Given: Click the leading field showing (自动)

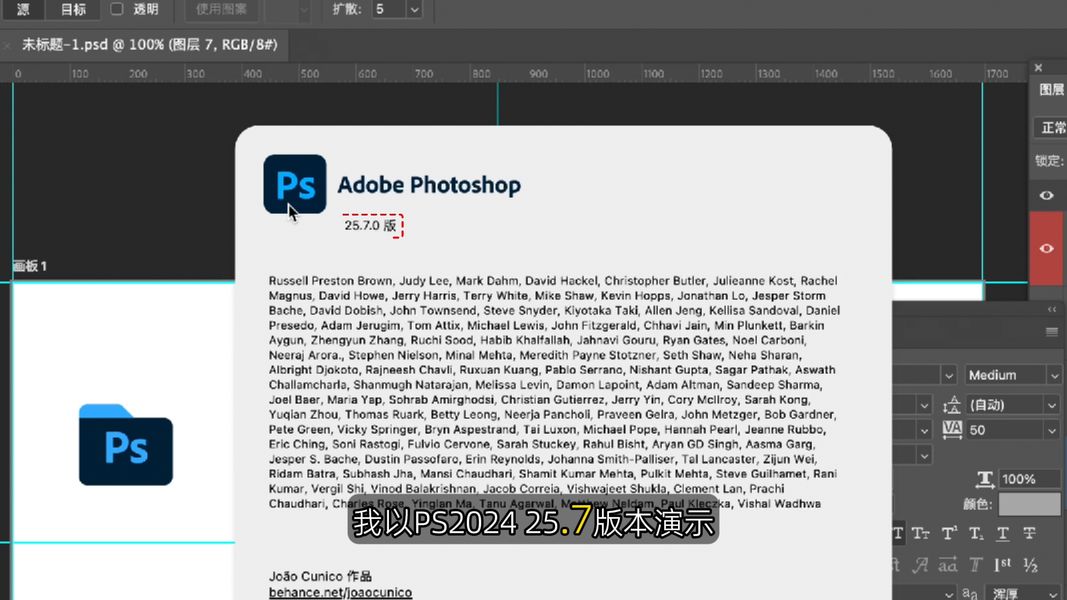Looking at the screenshot, I should click(1005, 405).
